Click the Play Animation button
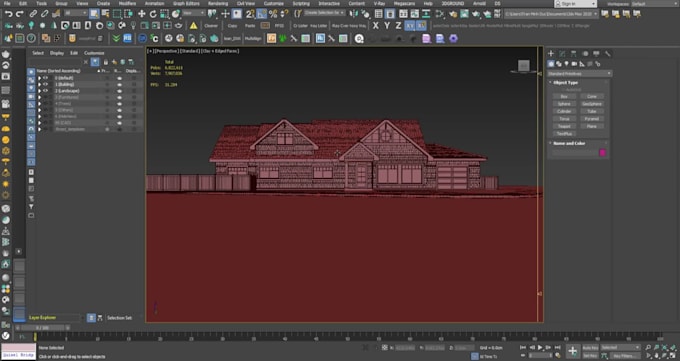 [x=540, y=348]
